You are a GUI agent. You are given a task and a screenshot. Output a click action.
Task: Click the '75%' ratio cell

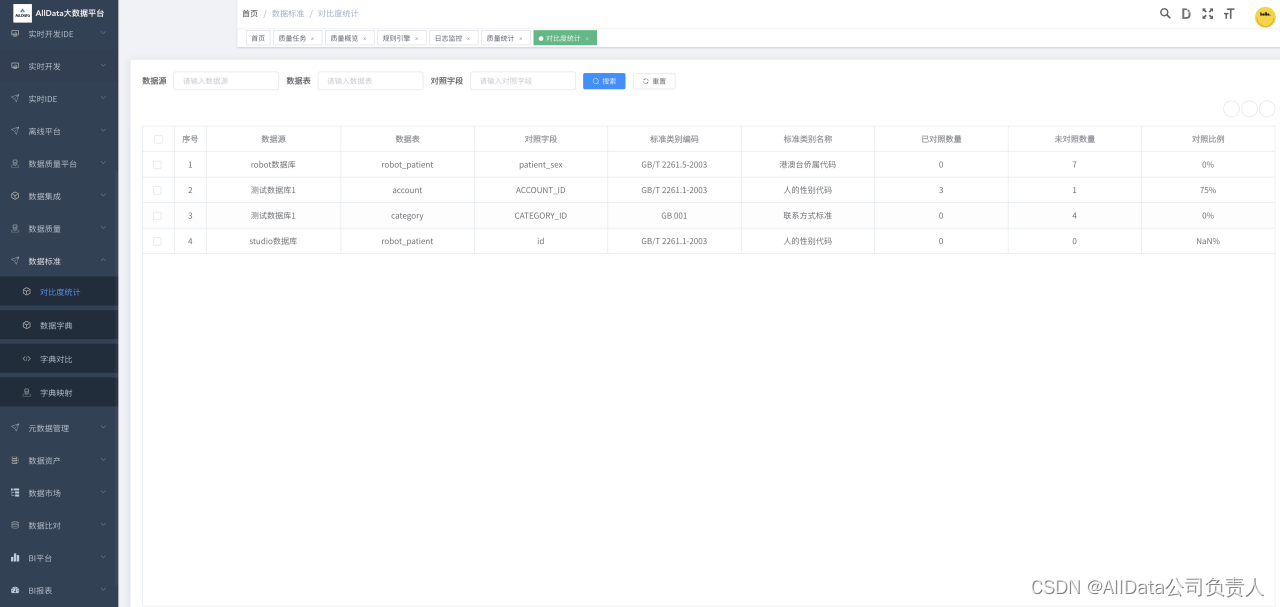point(1208,190)
